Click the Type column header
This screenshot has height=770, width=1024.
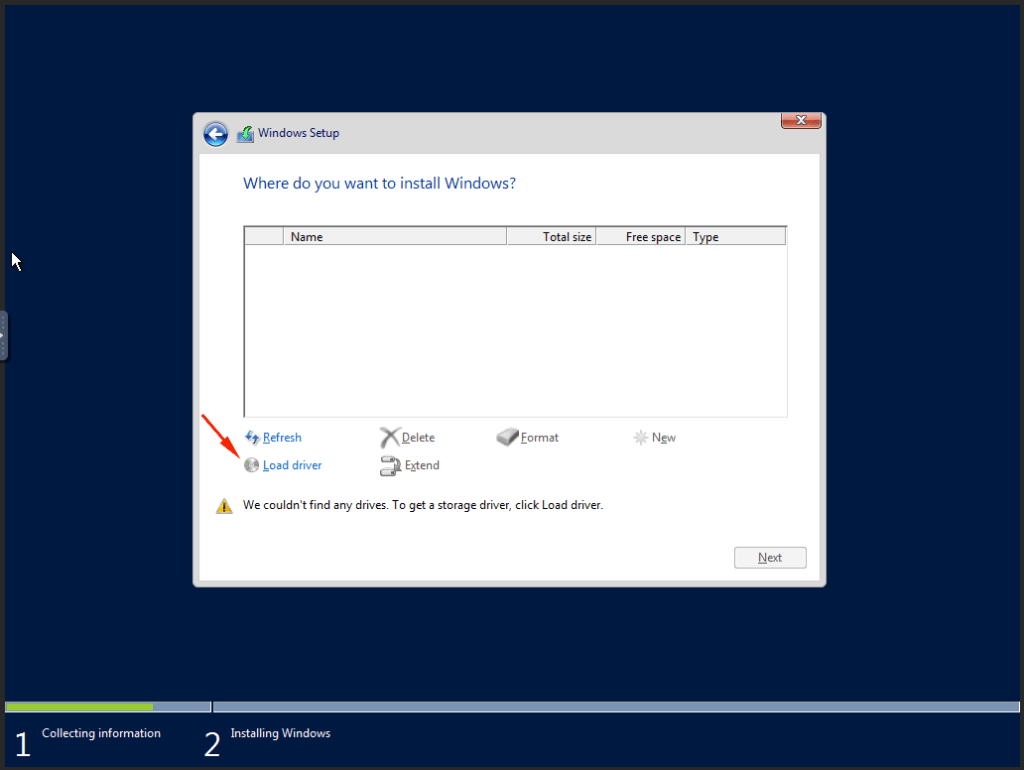click(705, 236)
